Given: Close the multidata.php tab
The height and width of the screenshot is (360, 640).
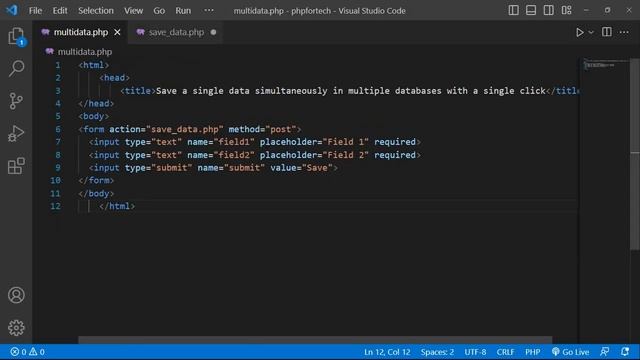Looking at the screenshot, I should coord(117,32).
